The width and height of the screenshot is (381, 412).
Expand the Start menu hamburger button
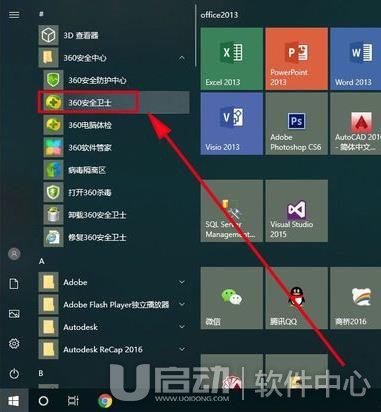click(x=14, y=15)
